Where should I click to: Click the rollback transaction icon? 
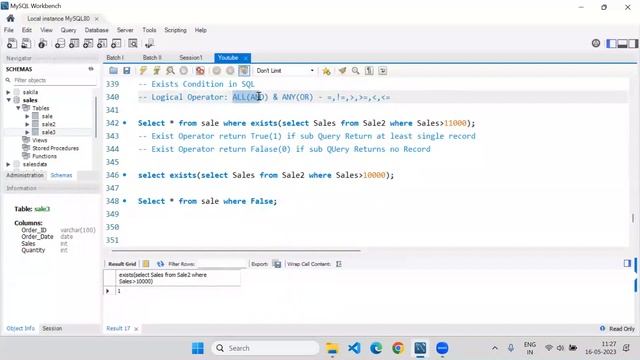pyautogui.click(x=230, y=71)
